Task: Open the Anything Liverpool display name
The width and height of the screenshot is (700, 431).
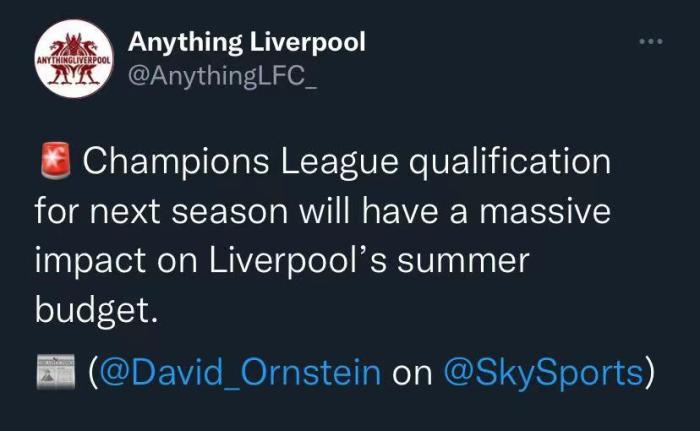Action: [x=247, y=42]
